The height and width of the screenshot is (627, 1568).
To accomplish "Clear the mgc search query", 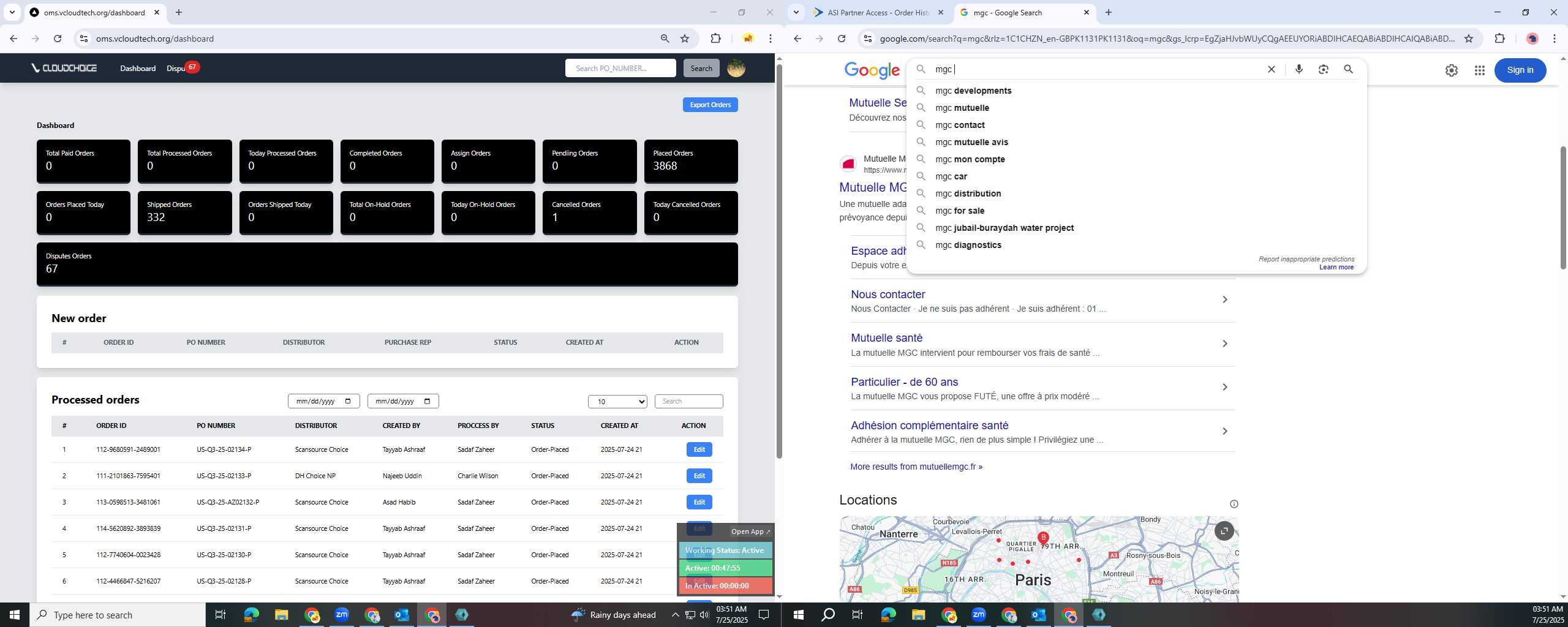I will click(1271, 69).
